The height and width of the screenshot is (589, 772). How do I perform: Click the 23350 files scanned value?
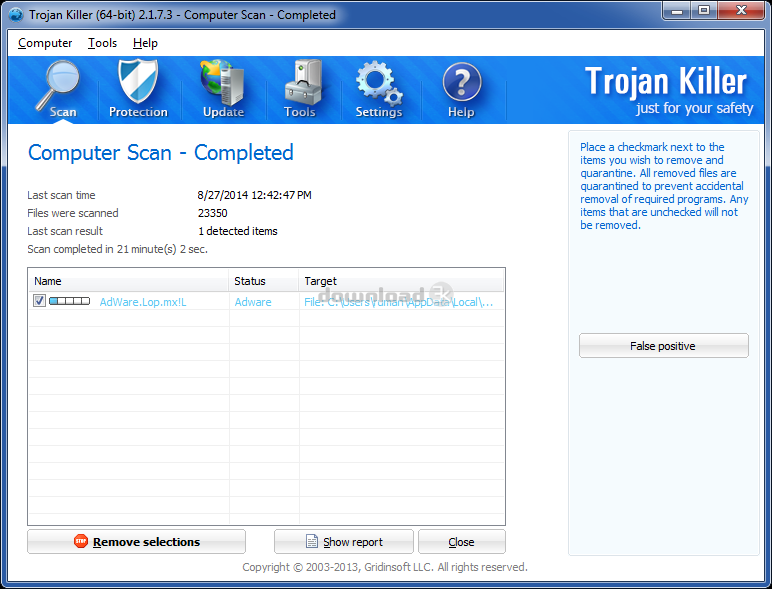[x=213, y=213]
